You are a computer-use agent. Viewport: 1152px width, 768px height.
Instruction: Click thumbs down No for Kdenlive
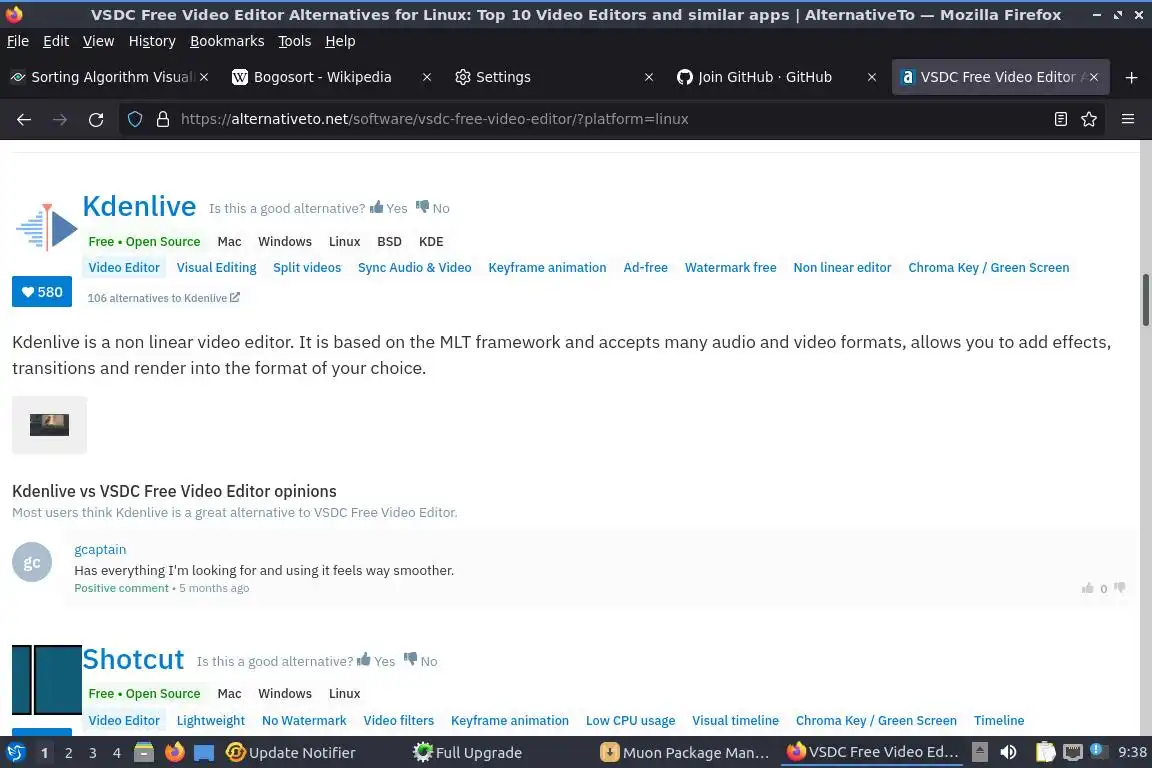click(433, 208)
